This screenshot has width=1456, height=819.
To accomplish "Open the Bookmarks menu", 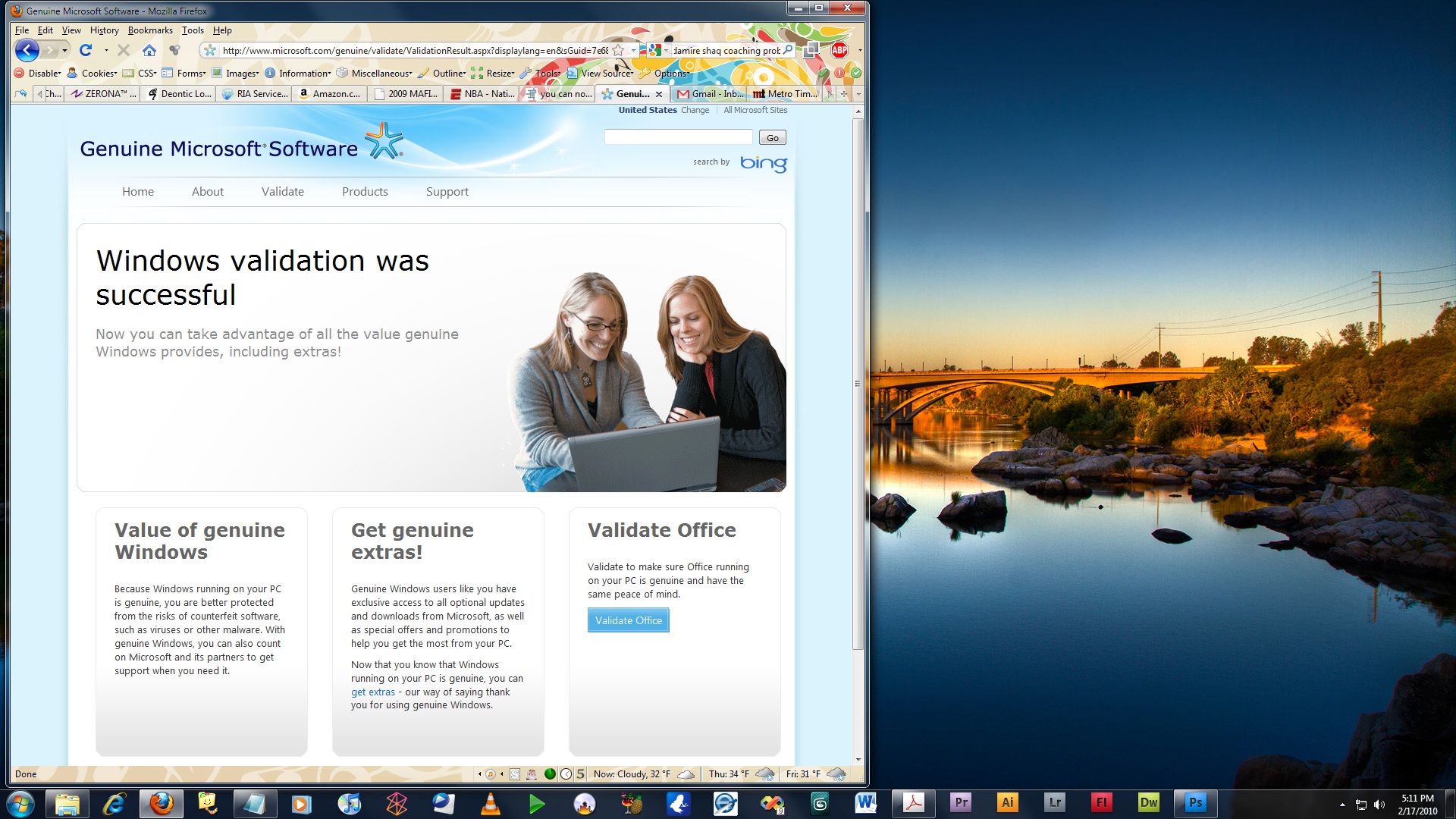I will pyautogui.click(x=150, y=30).
